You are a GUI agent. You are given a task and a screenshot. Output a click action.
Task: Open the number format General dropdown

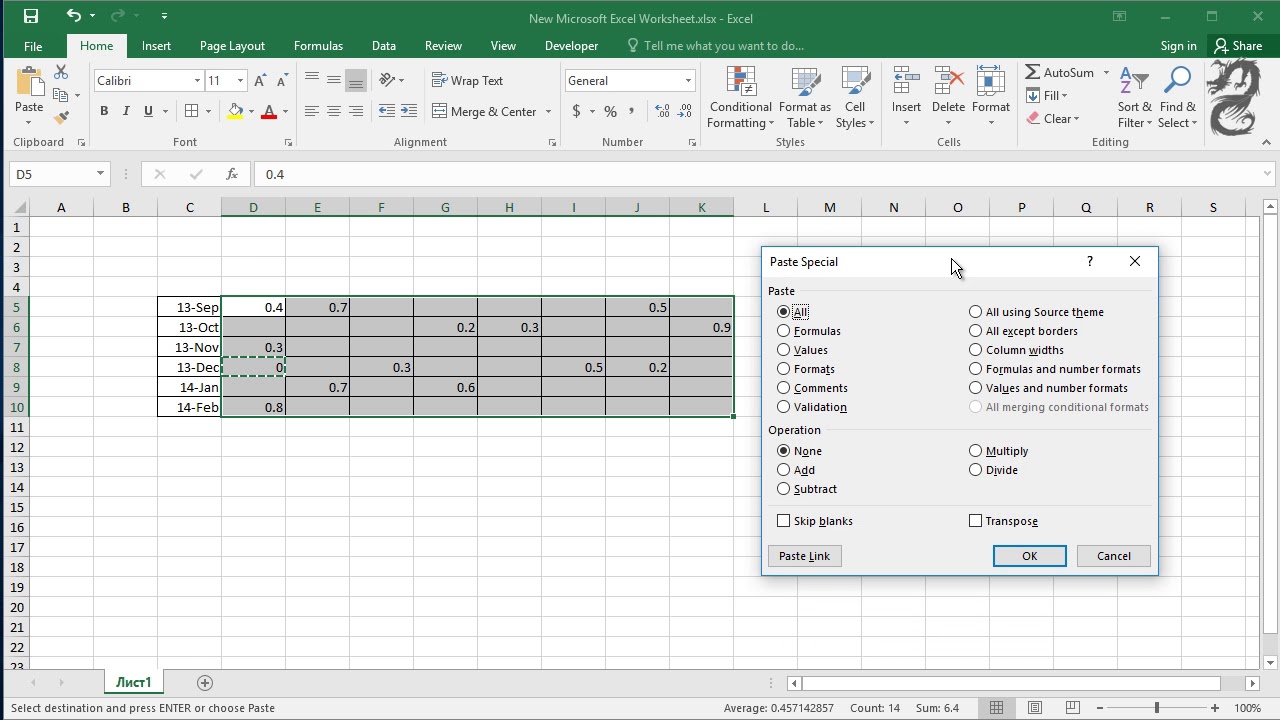click(688, 81)
